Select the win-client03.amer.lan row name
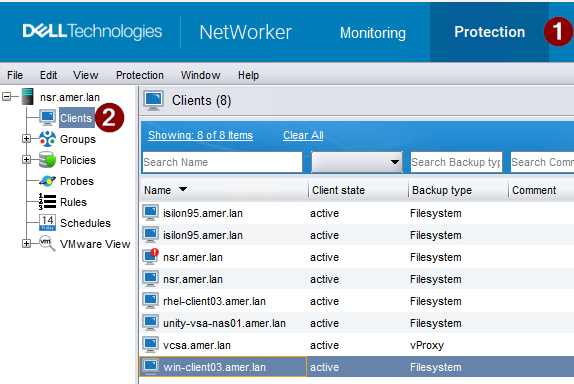Screen dimensions: 574x384 [215, 367]
